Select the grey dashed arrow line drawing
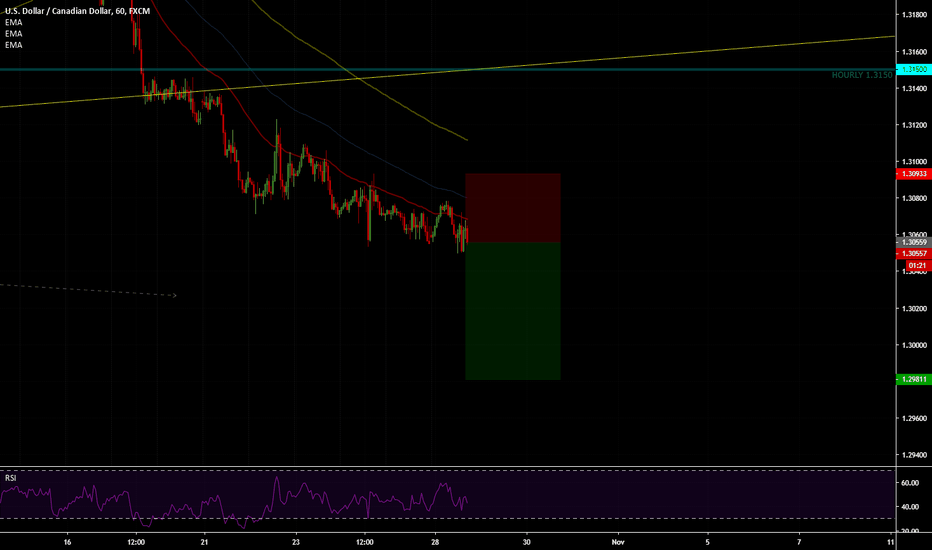The image size is (932, 550). [x=89, y=290]
